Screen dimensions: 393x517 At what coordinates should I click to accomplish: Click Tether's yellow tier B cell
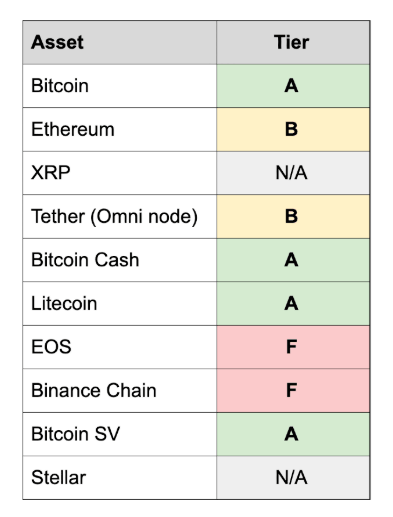click(x=293, y=216)
